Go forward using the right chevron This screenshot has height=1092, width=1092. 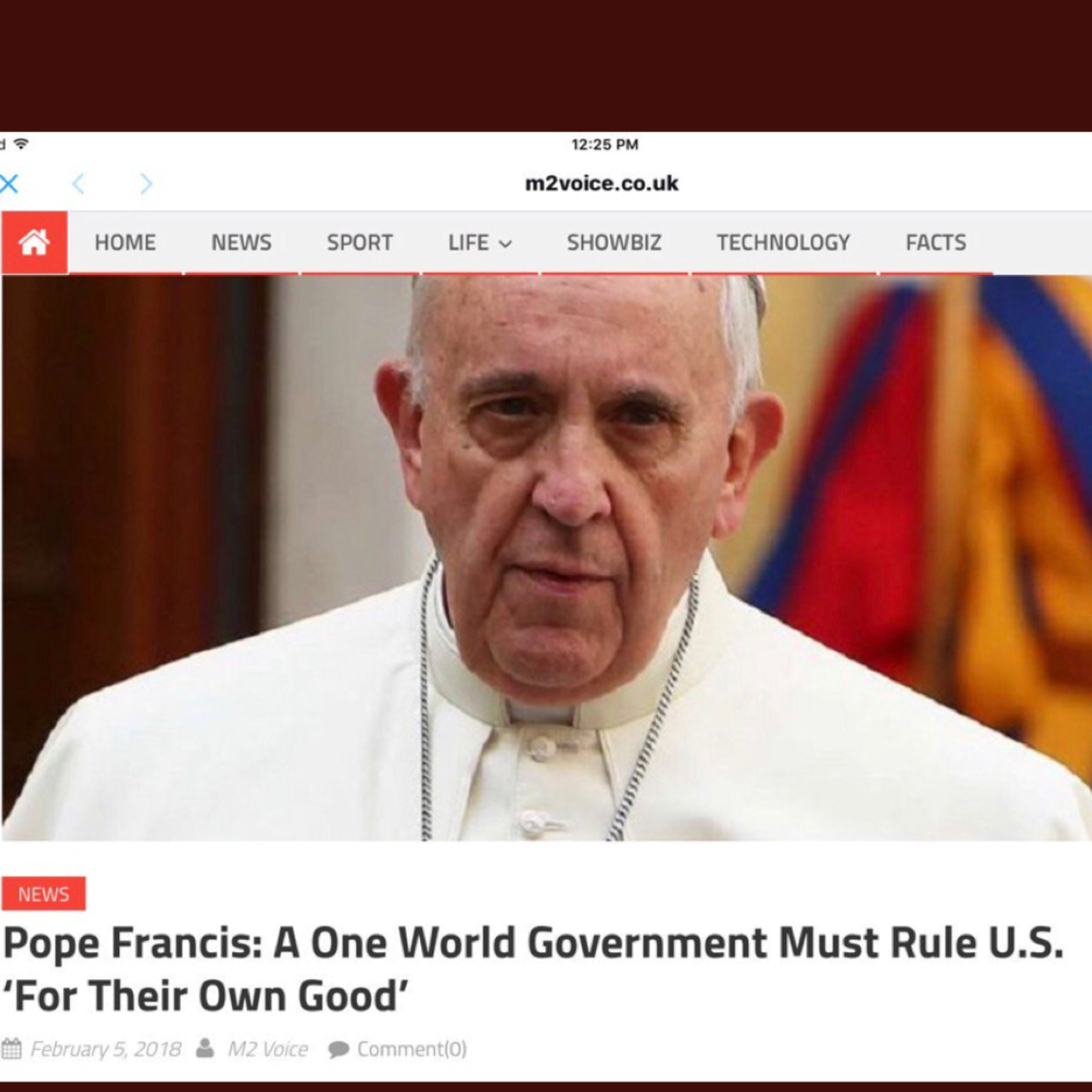click(146, 184)
